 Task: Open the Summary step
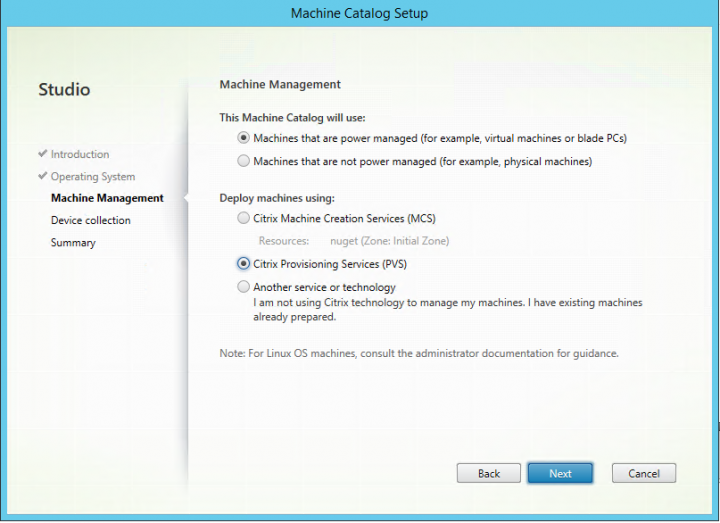click(73, 242)
